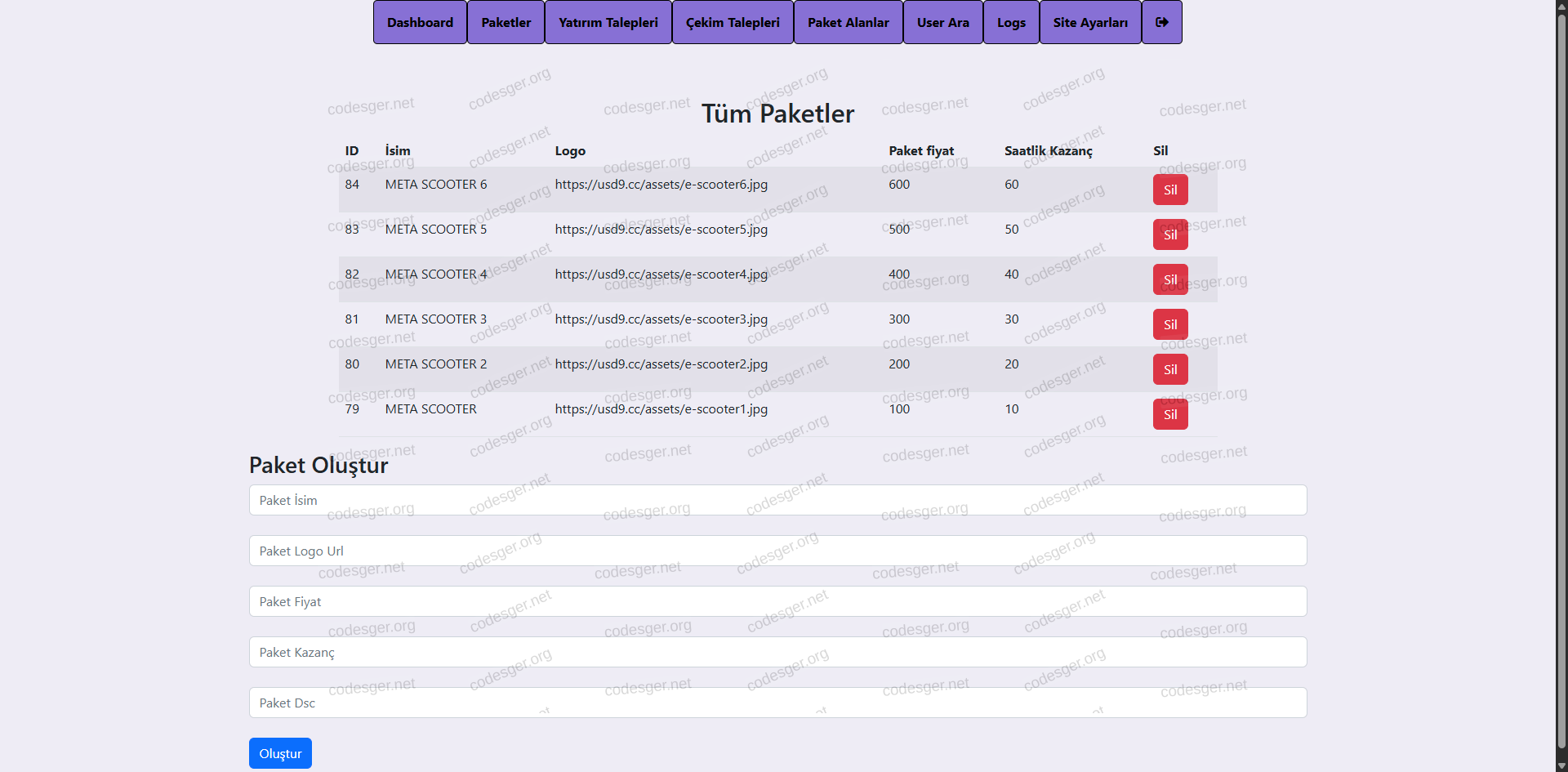The width and height of the screenshot is (1568, 772).
Task: View the Logs page
Action: pos(1011,22)
